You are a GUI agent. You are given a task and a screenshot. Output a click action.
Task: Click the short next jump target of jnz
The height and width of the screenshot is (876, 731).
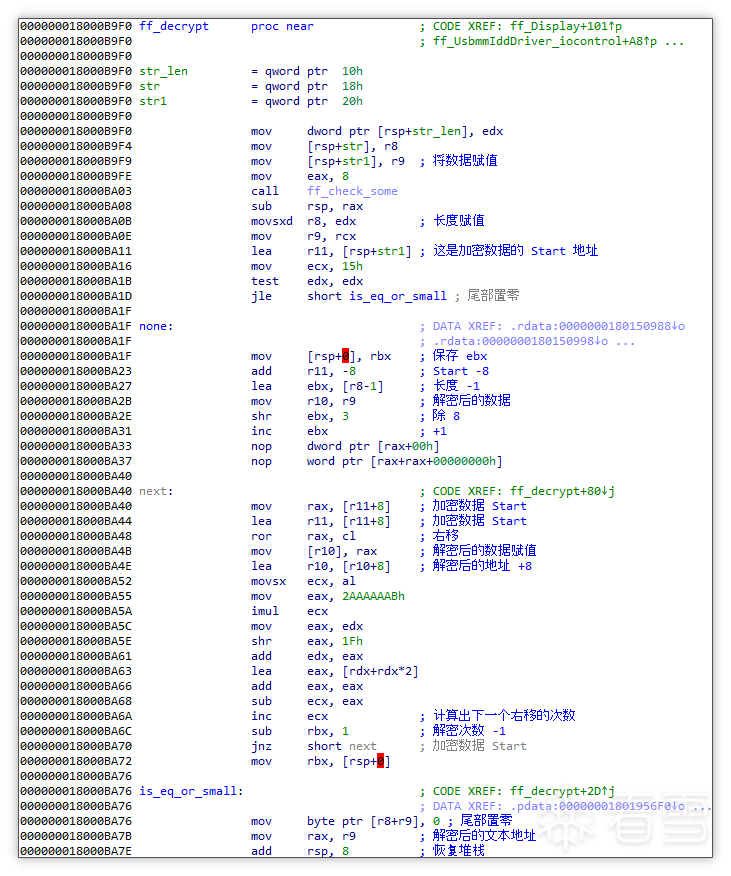341,746
